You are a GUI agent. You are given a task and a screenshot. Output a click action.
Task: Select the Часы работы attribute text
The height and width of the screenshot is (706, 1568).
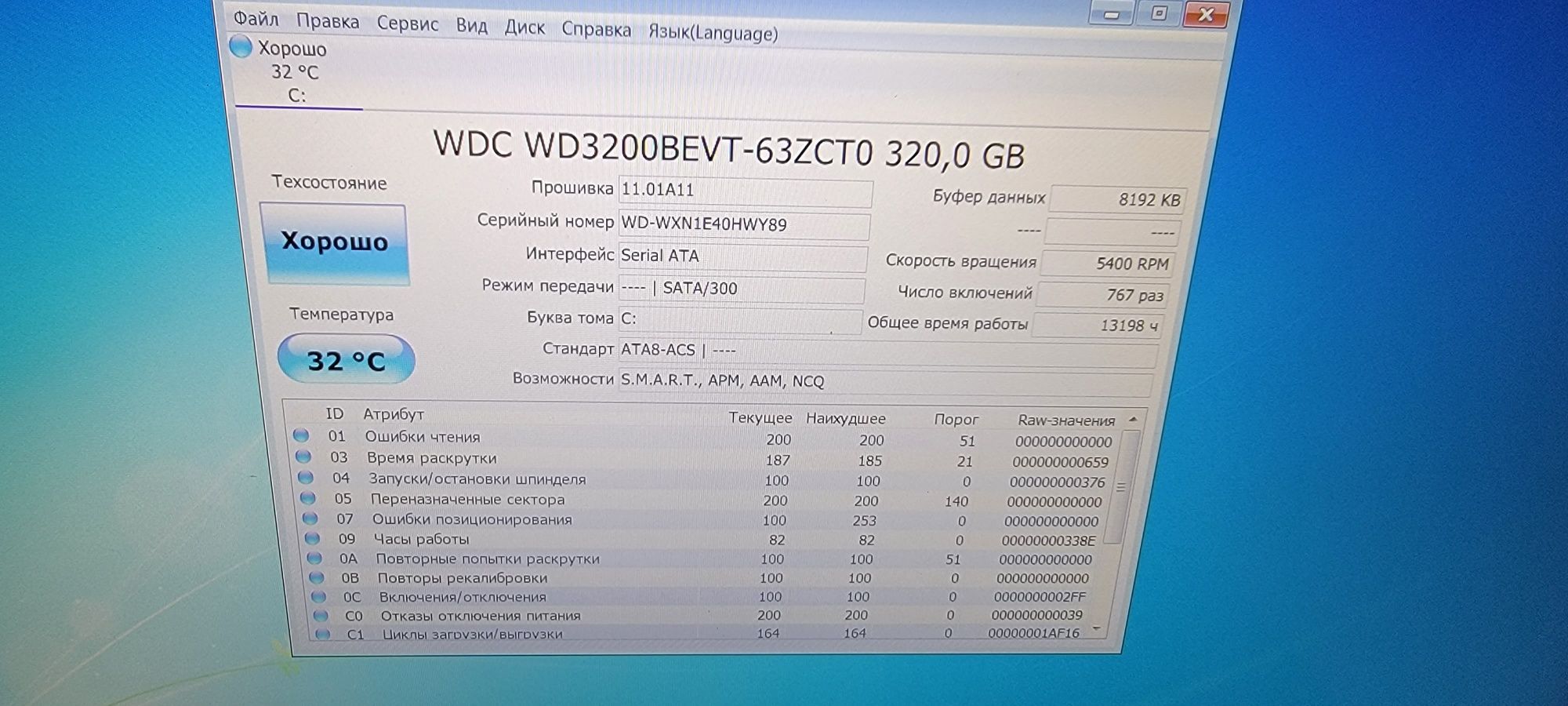tap(421, 539)
